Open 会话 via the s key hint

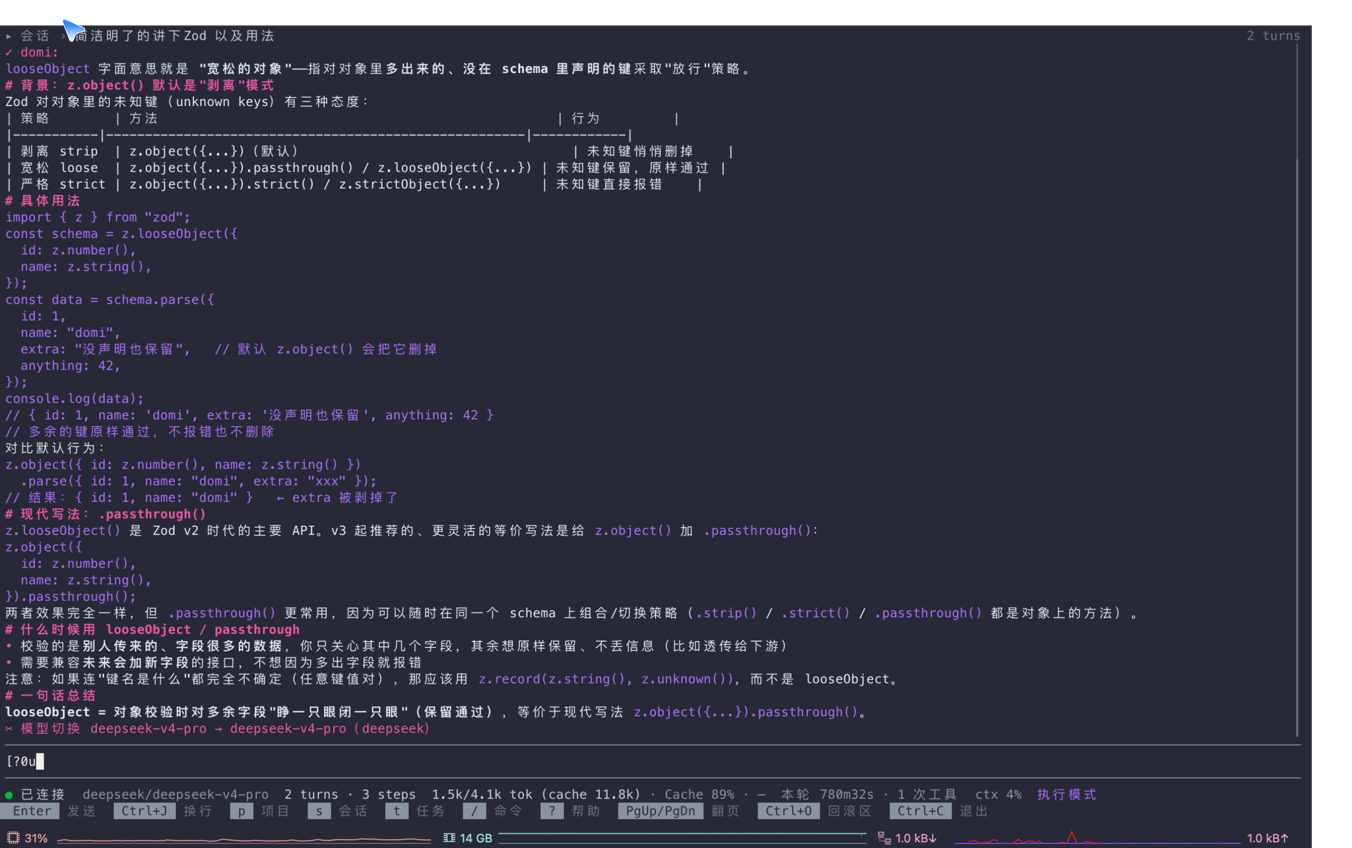(x=337, y=811)
